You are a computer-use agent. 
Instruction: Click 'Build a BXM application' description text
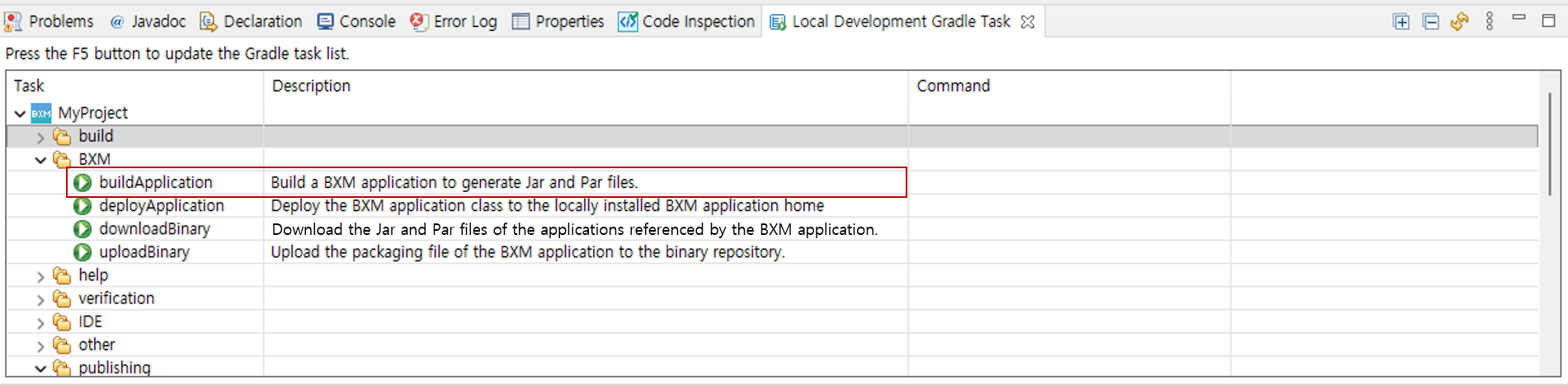pos(454,182)
